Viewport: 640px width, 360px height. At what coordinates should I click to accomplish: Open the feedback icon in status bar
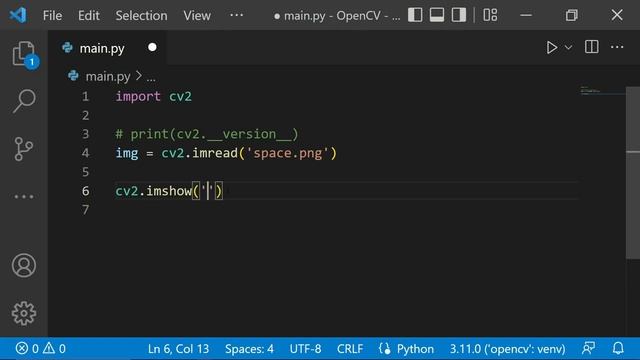[x=588, y=349]
